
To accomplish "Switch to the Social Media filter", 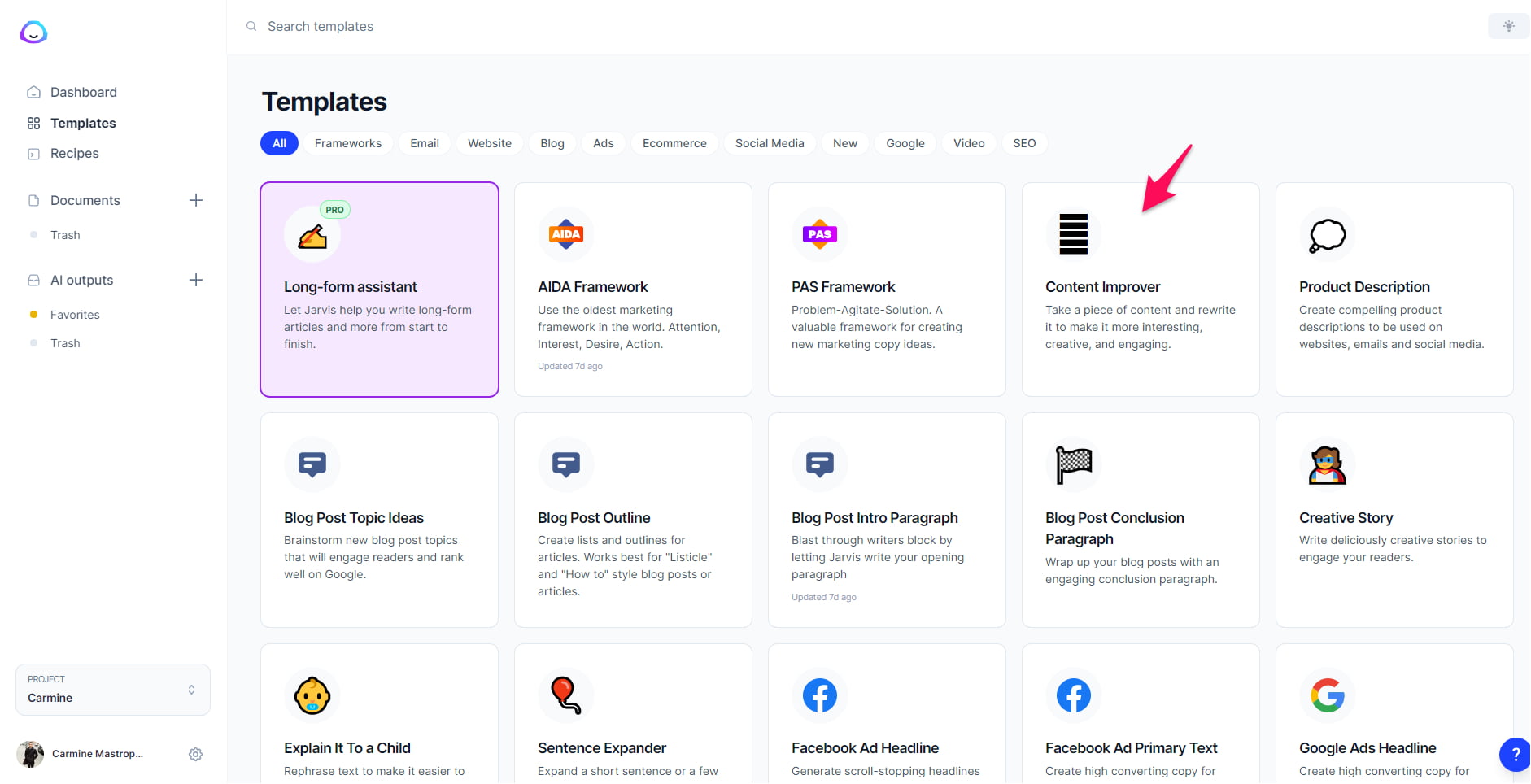I will [x=770, y=143].
